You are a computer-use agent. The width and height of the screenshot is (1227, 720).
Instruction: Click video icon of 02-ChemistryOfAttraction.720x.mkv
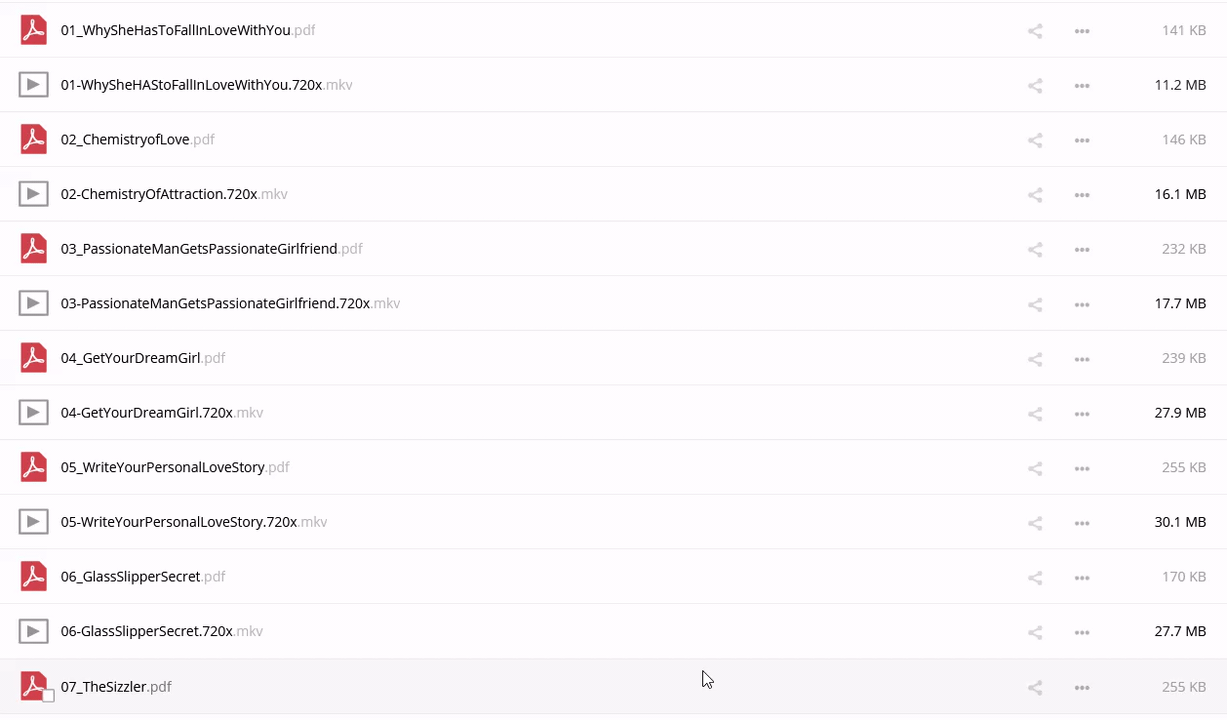[34, 194]
